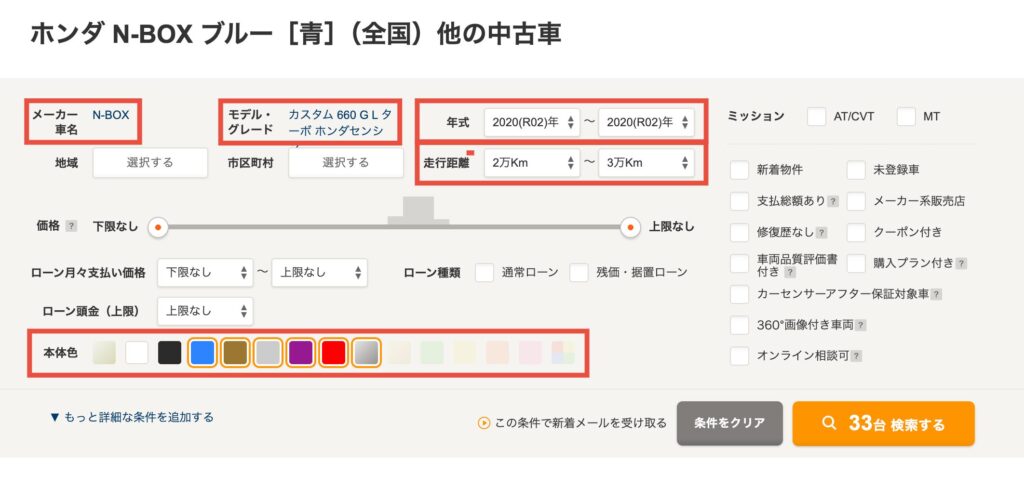Tick the メーカー系販売店 checkbox
1024x501 pixels.
[x=856, y=201]
